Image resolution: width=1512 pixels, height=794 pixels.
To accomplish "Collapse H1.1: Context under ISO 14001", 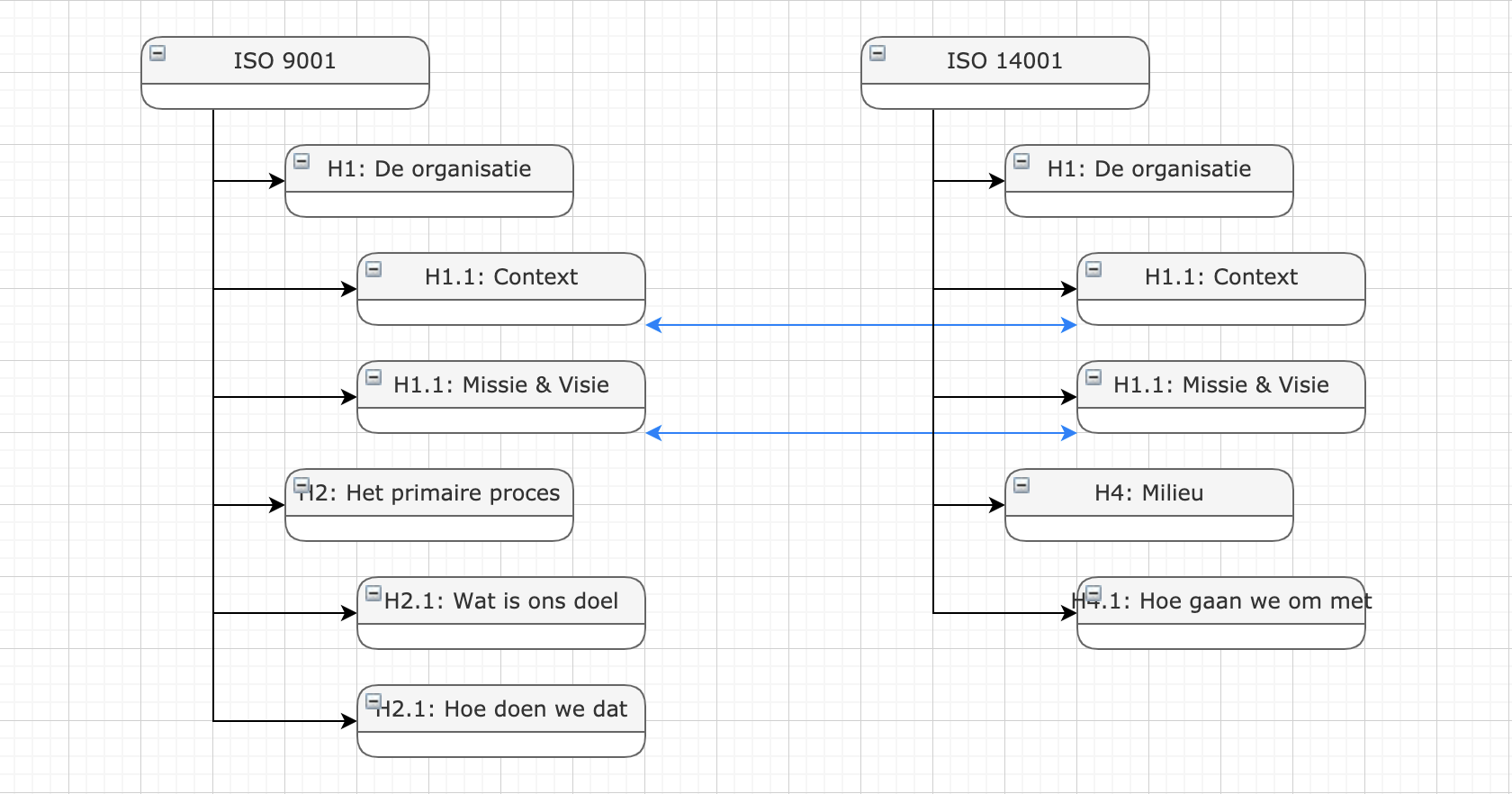I will 1093,269.
